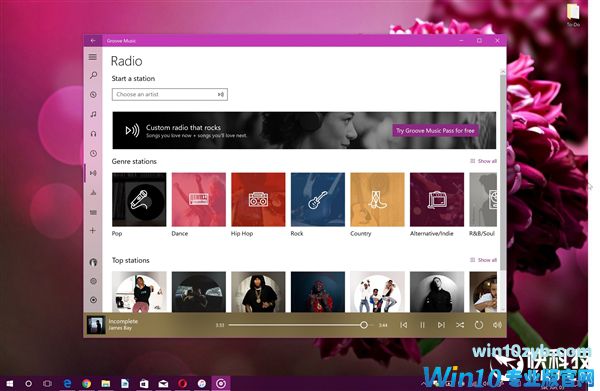Click the Pop label text
The height and width of the screenshot is (391, 600).
(117, 233)
